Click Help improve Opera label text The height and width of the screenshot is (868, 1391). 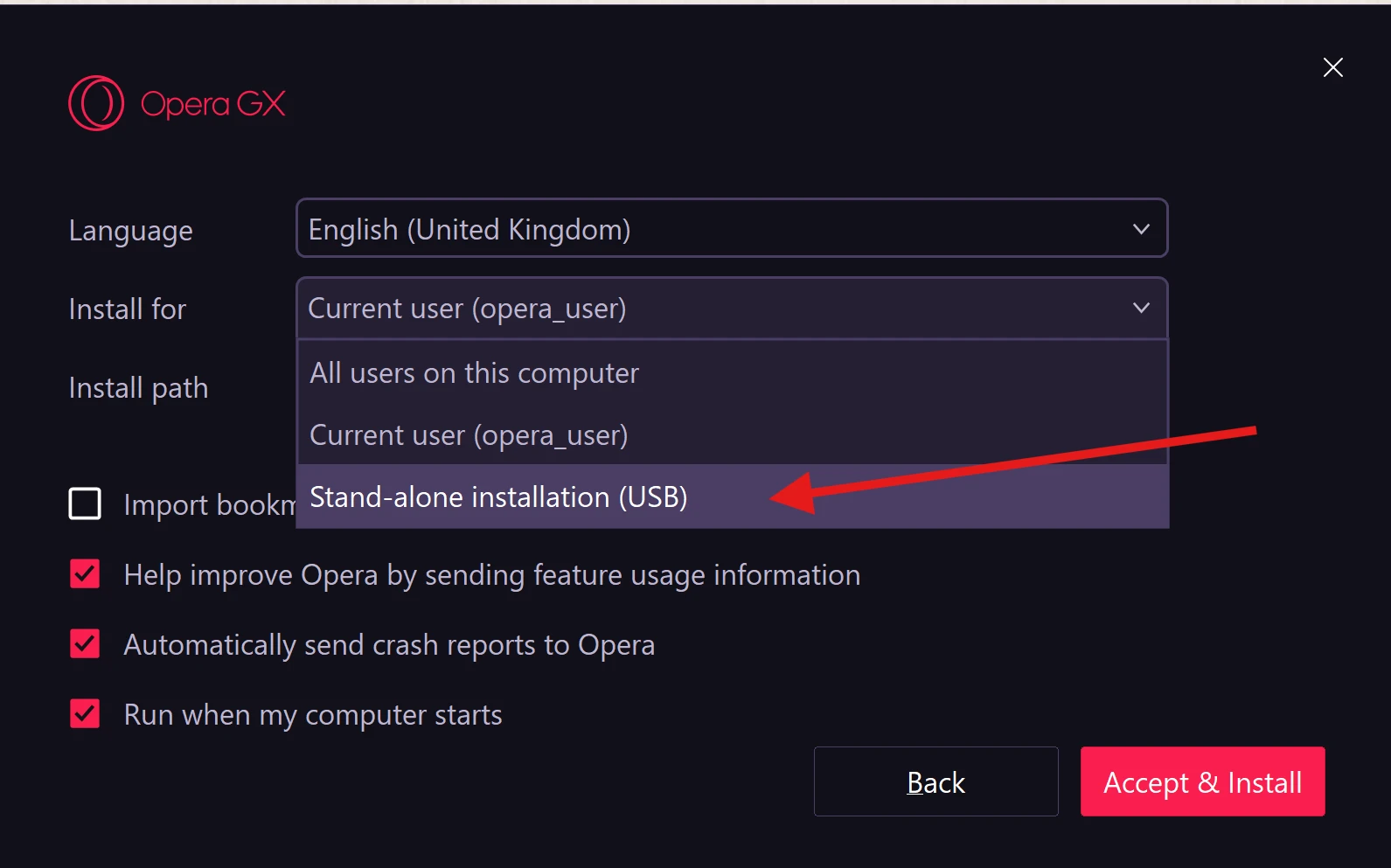pyautogui.click(x=492, y=575)
